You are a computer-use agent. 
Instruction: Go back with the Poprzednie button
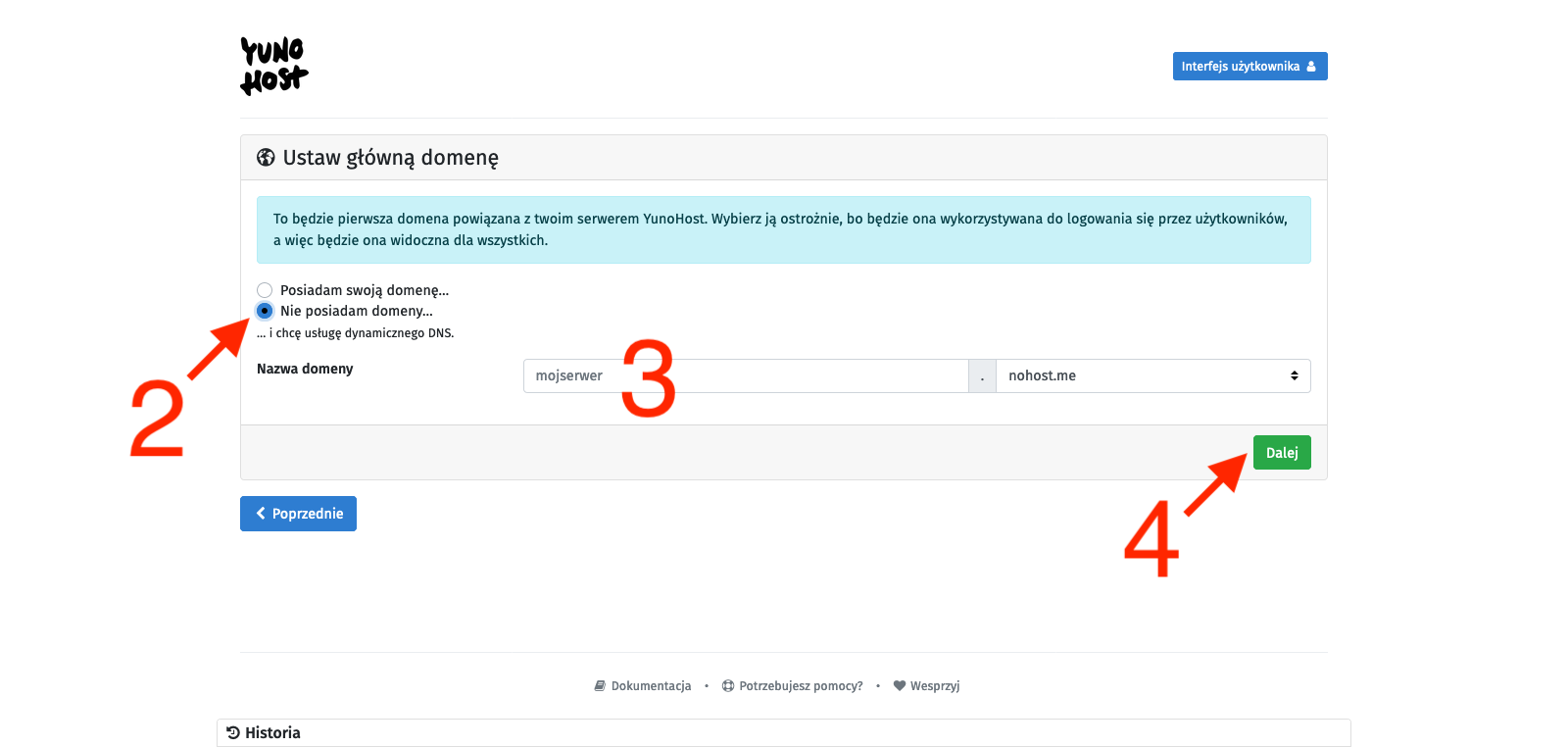[298, 514]
